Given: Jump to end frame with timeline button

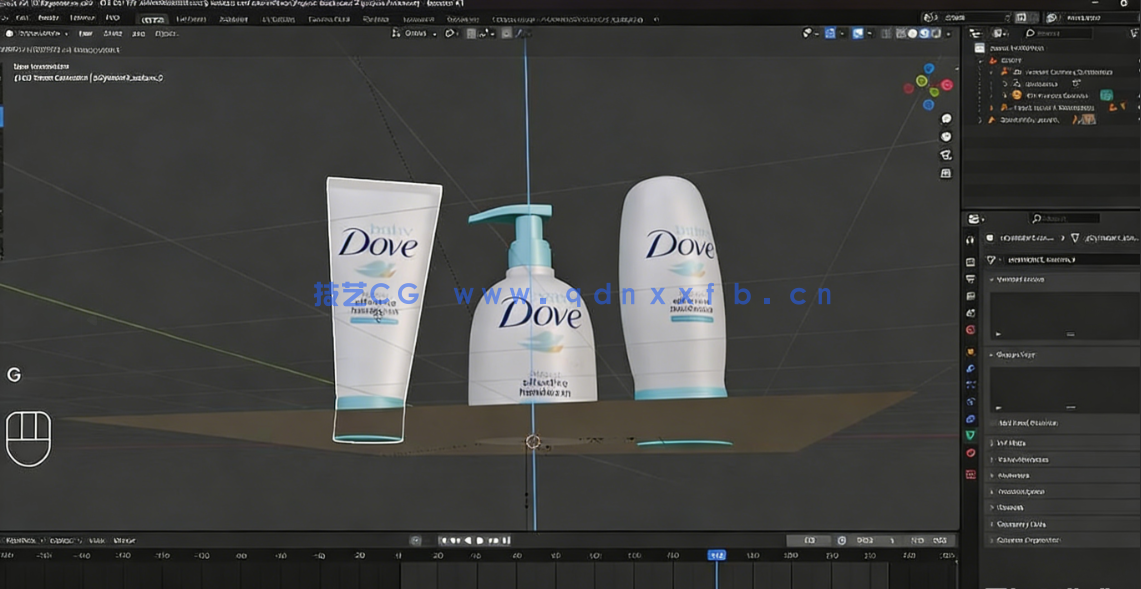Looking at the screenshot, I should tap(506, 540).
